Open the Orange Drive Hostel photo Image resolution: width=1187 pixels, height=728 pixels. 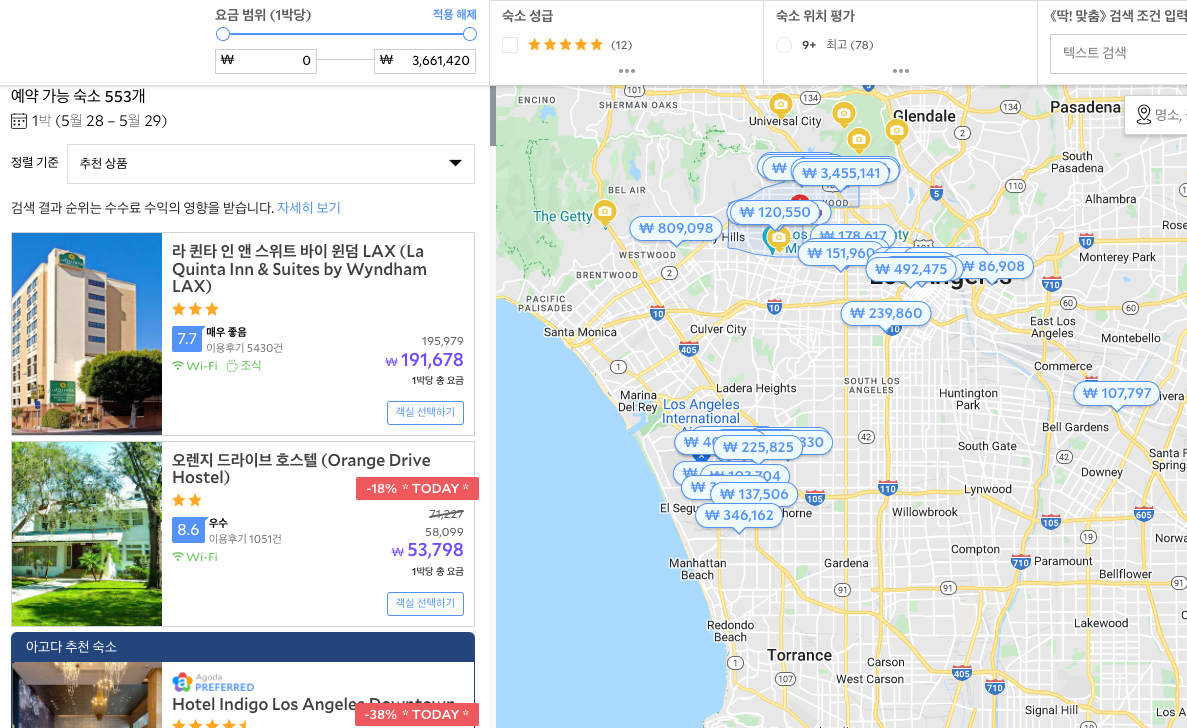pos(87,534)
